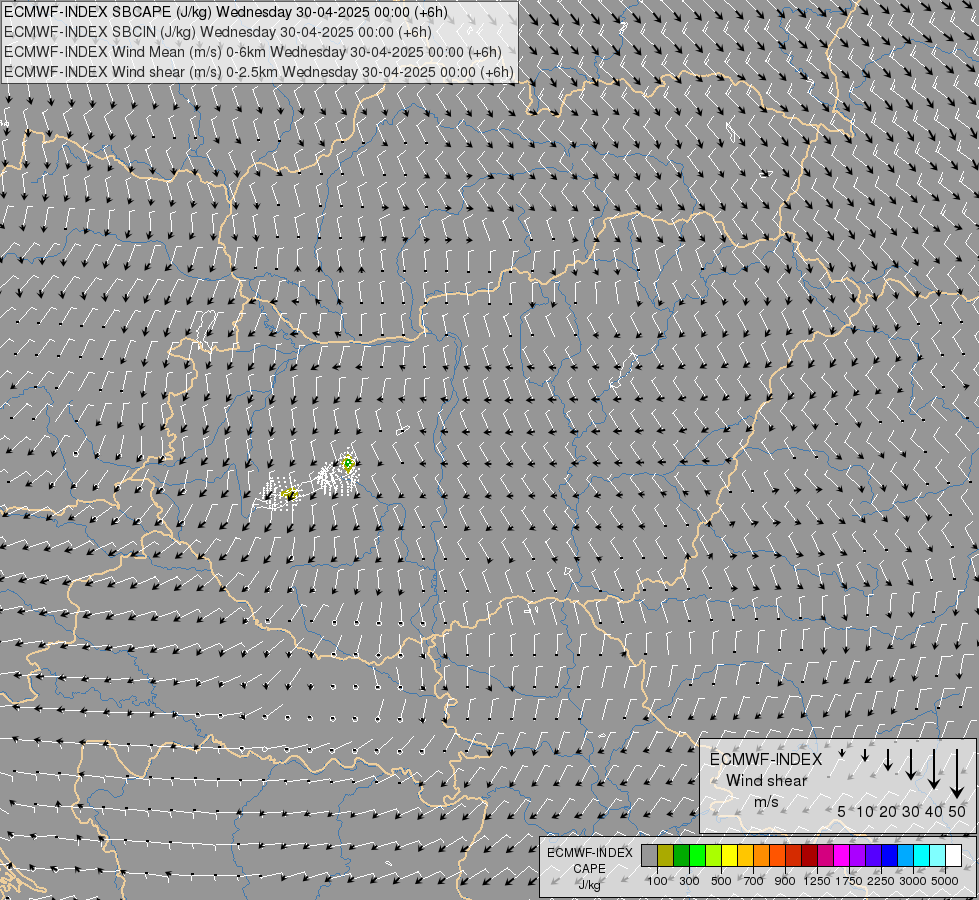The height and width of the screenshot is (900, 979).
Task: Click the SBCAPE title line
Action: [x=225, y=12]
